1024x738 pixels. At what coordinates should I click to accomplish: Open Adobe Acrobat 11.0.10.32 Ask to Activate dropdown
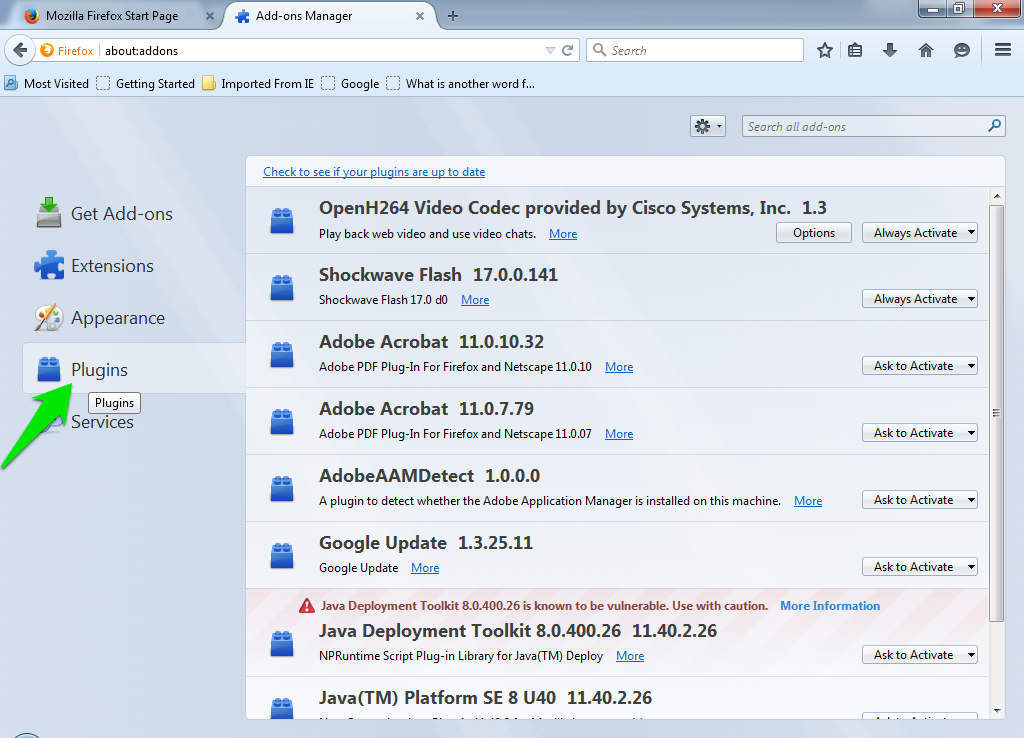click(x=920, y=366)
